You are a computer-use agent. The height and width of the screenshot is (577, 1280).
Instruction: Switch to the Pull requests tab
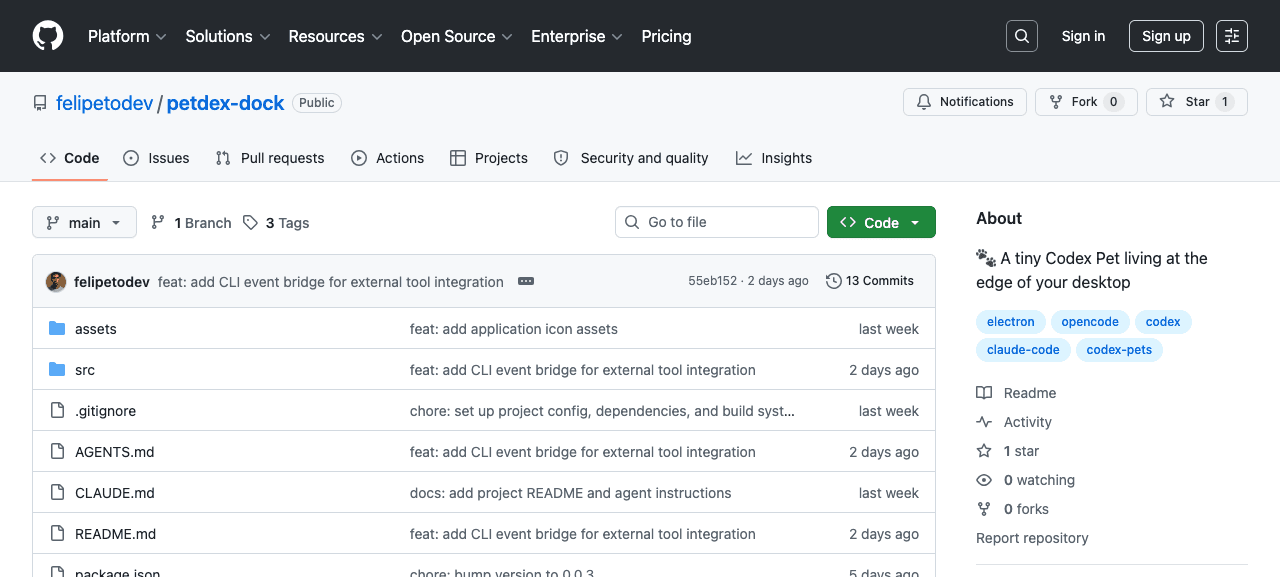(270, 158)
